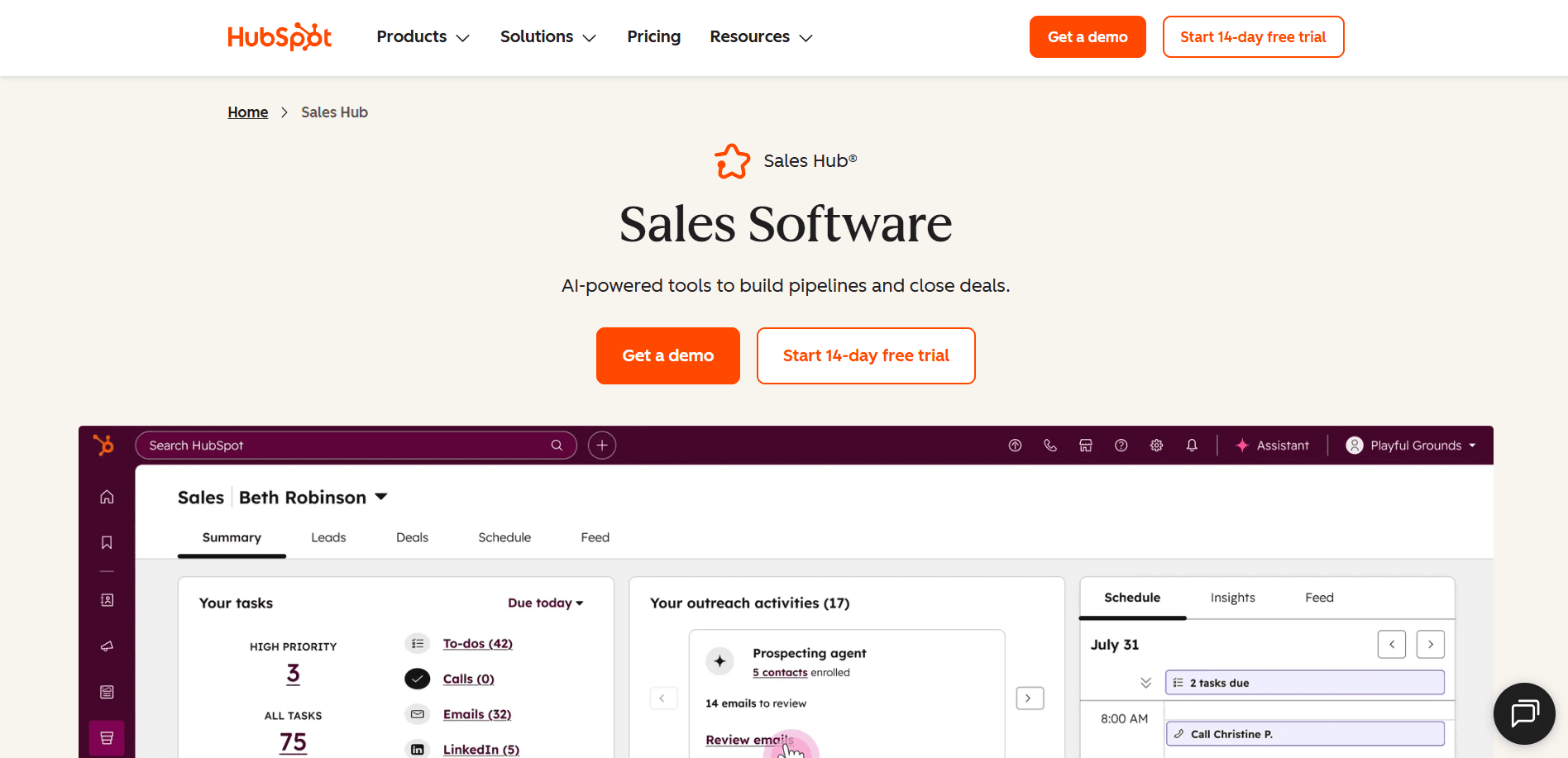This screenshot has width=1568, height=758.
Task: Select Schedule tab in right panel
Action: tap(1132, 598)
